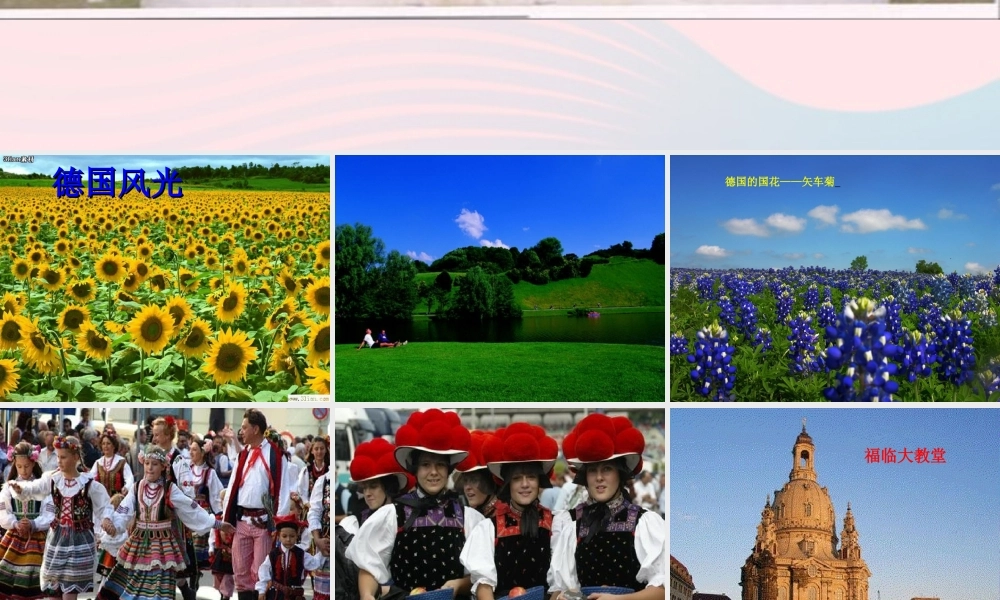This screenshot has width=1000, height=600.
Task: Open the red pom-pom hats women thumbnail
Action: point(500,504)
